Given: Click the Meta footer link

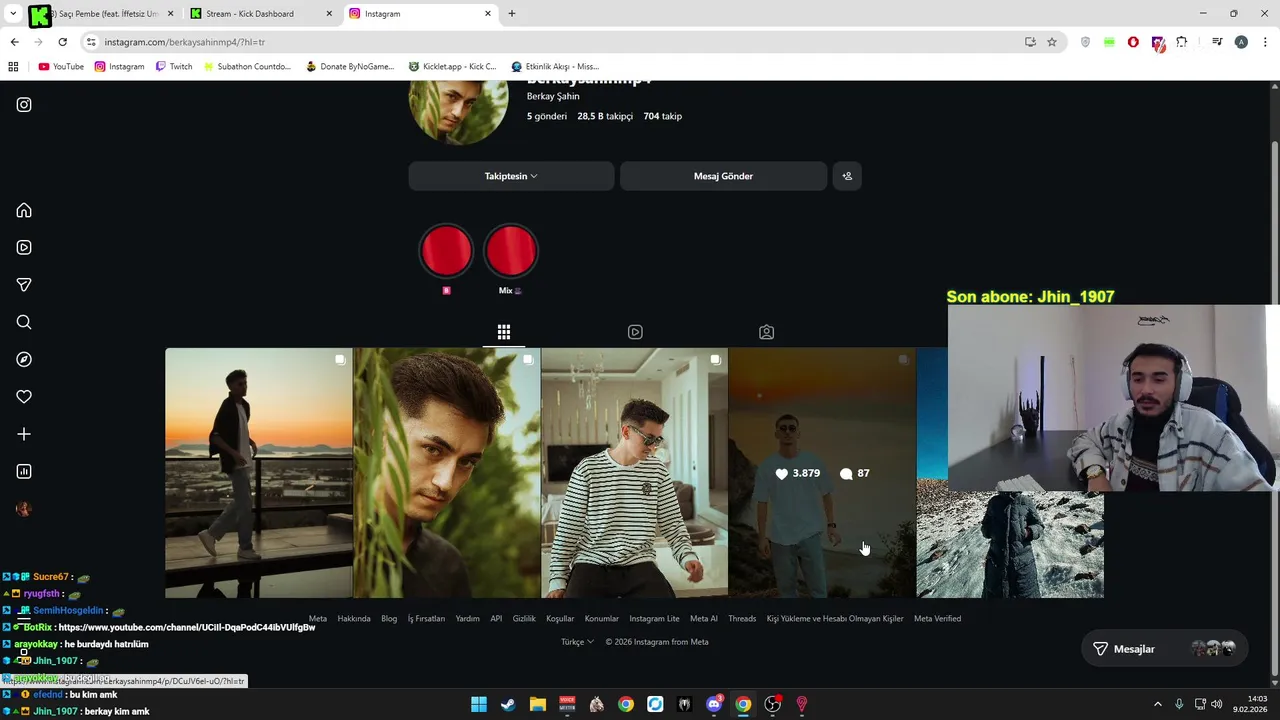Looking at the screenshot, I should [318, 618].
